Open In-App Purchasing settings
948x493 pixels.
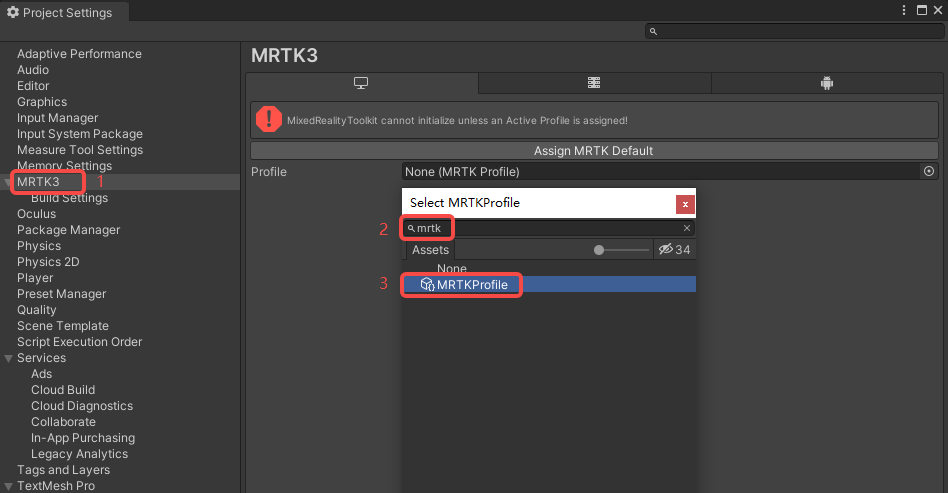(x=83, y=438)
